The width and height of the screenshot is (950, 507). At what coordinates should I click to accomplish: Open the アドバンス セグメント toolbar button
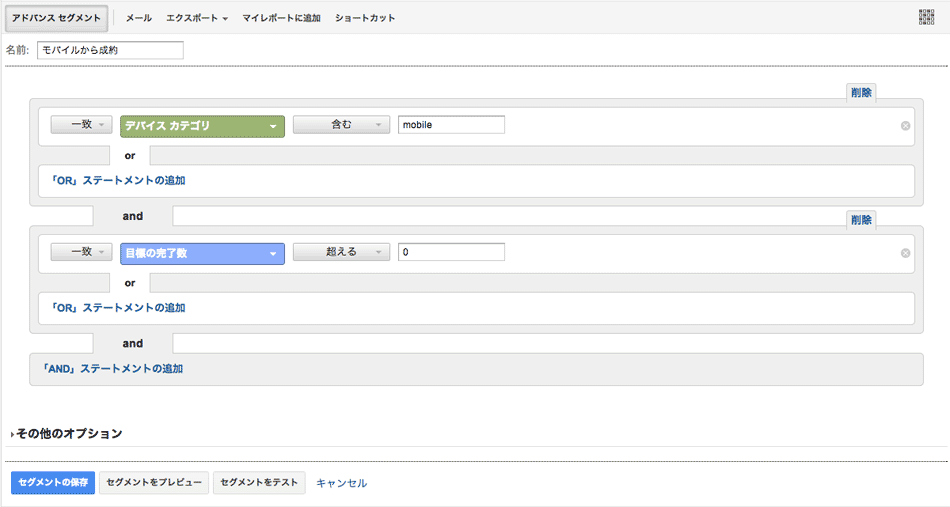(56, 18)
